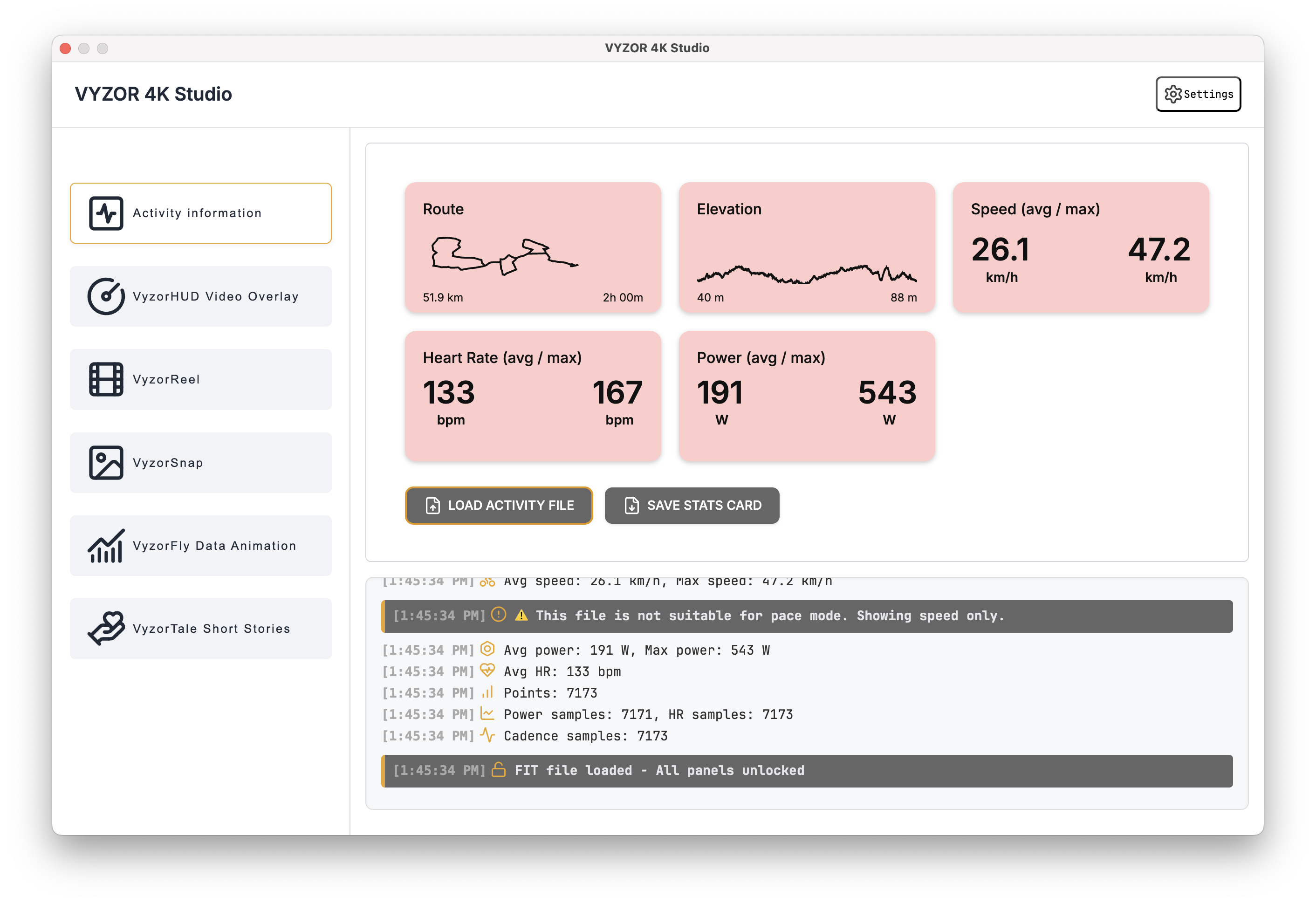Click the 191 average power value
Viewport: 1316px width, 904px height.
point(720,392)
